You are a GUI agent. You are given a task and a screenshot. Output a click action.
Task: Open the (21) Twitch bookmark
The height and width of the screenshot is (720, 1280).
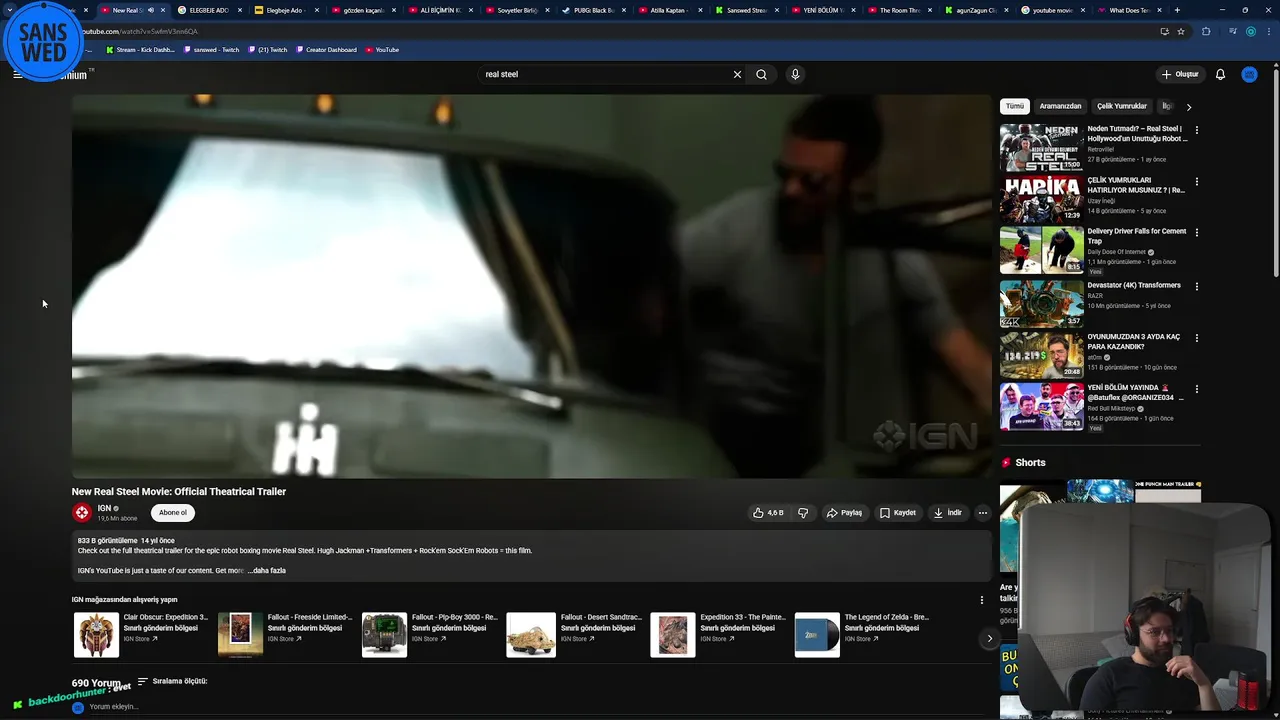[x=267, y=50]
